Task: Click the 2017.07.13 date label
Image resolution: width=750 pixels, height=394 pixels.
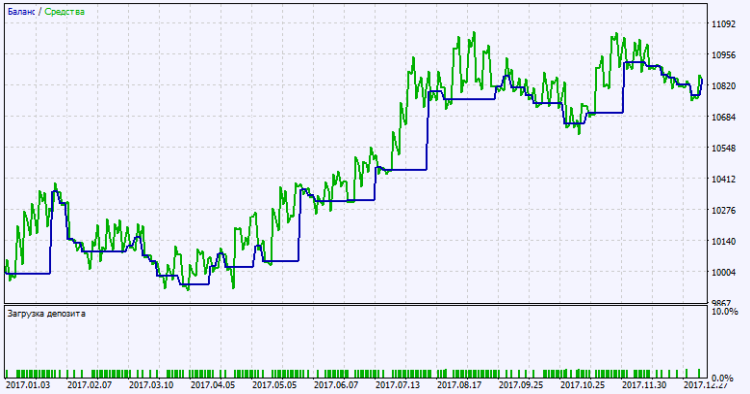Action: coord(397,385)
